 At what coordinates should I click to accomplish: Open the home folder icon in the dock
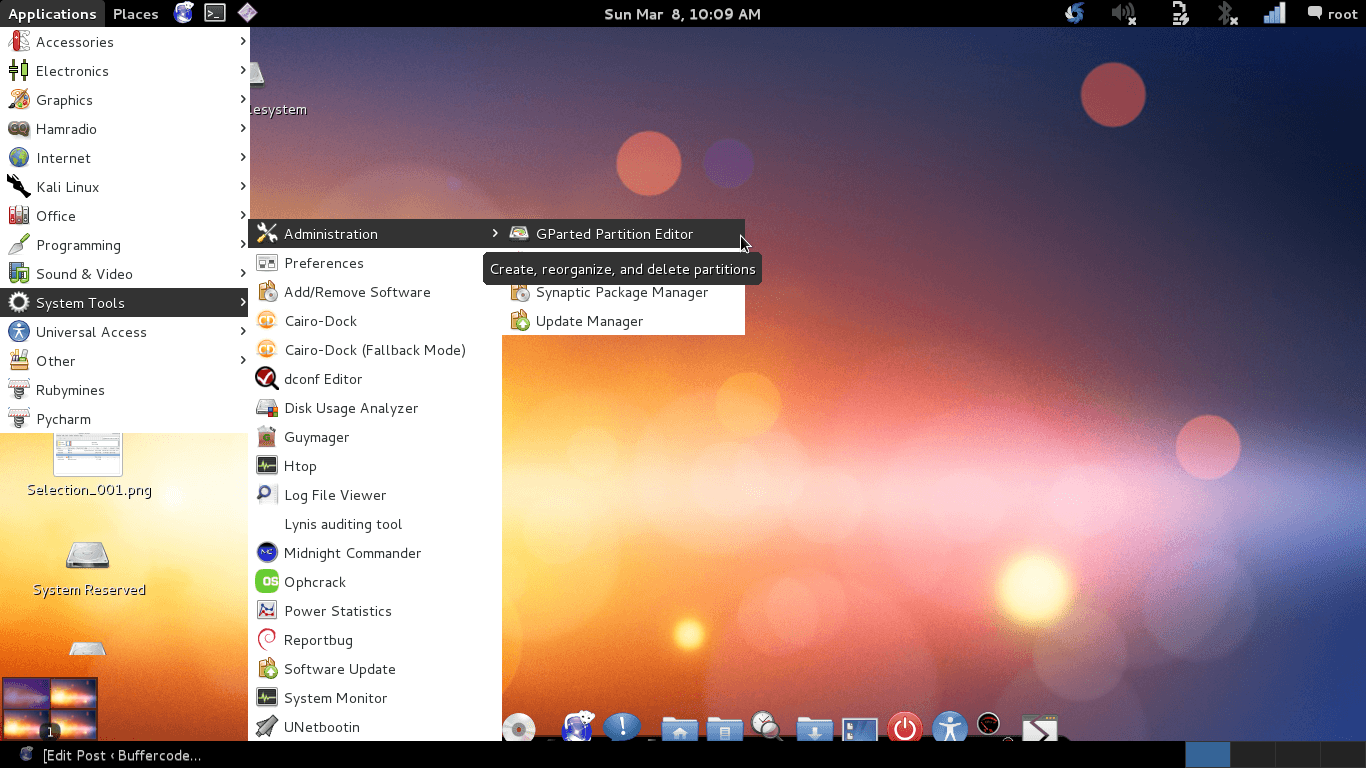point(680,729)
